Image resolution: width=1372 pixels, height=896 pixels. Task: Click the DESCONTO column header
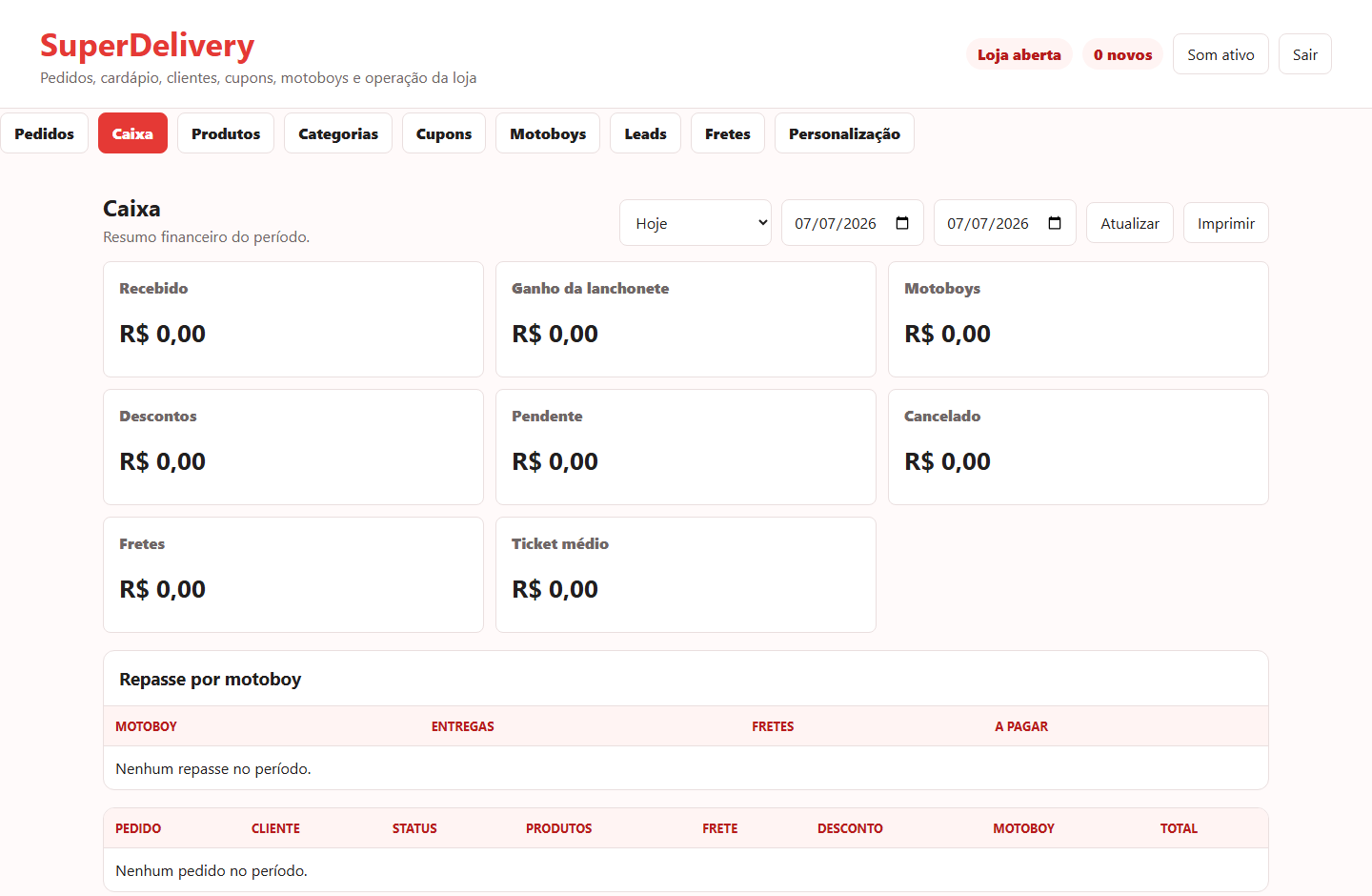pyautogui.click(x=850, y=828)
